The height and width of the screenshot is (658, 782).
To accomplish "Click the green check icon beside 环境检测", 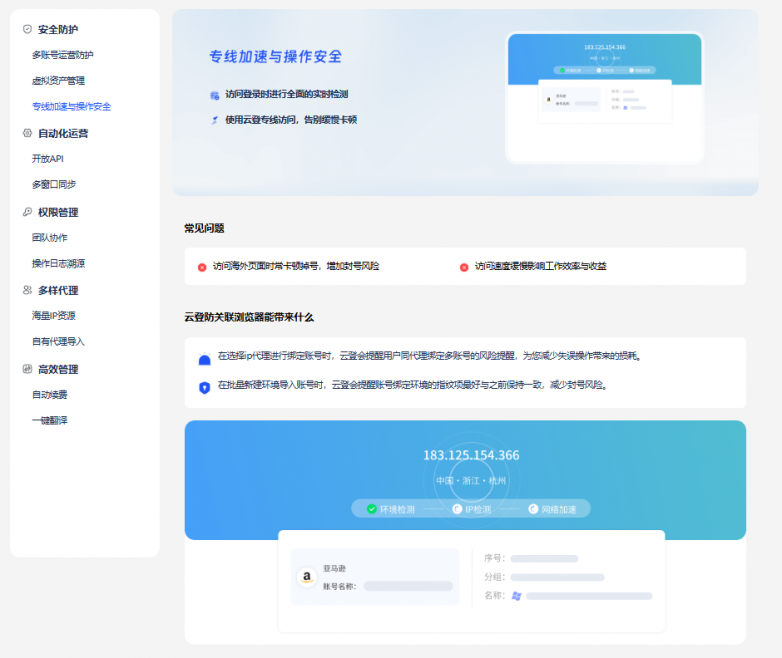I will click(x=372, y=509).
